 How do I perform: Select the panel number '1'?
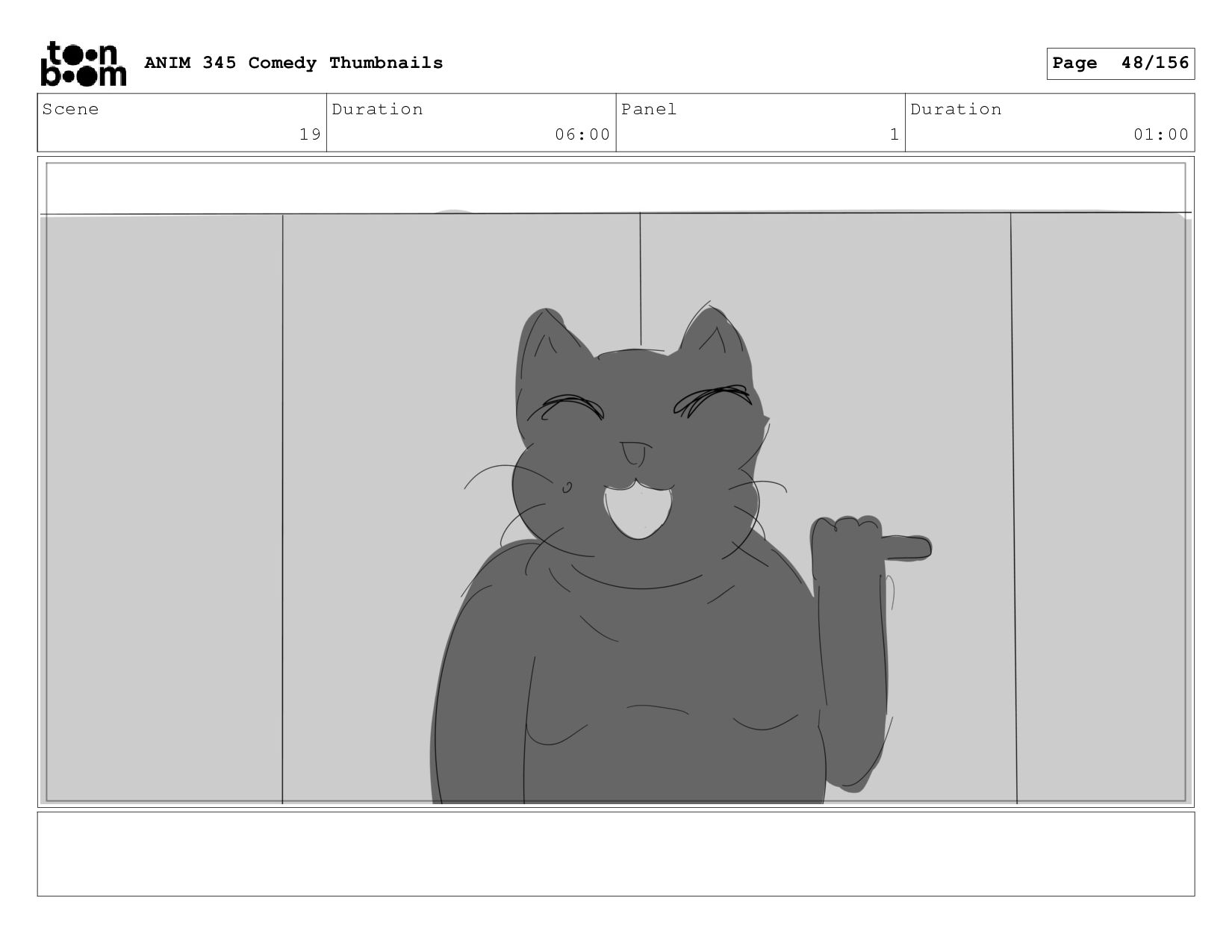(894, 134)
